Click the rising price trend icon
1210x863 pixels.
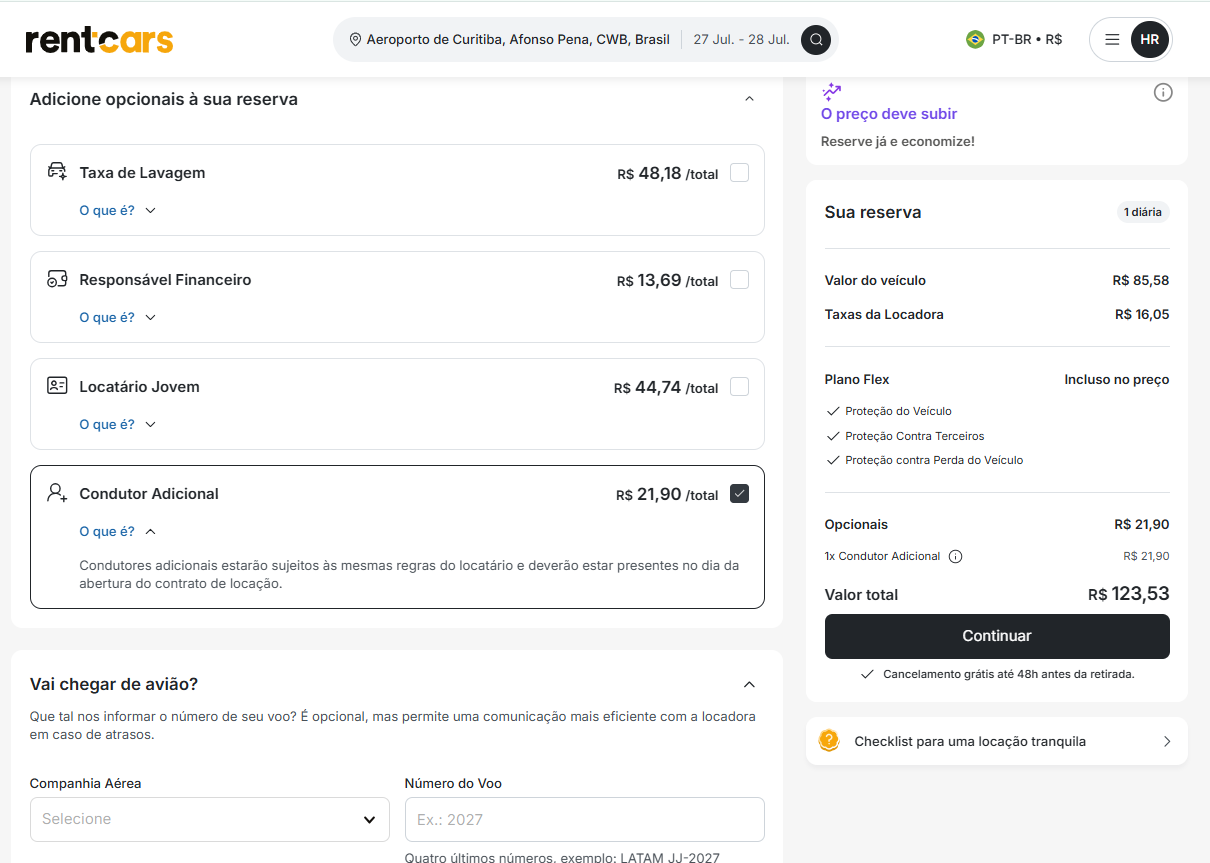point(831,92)
